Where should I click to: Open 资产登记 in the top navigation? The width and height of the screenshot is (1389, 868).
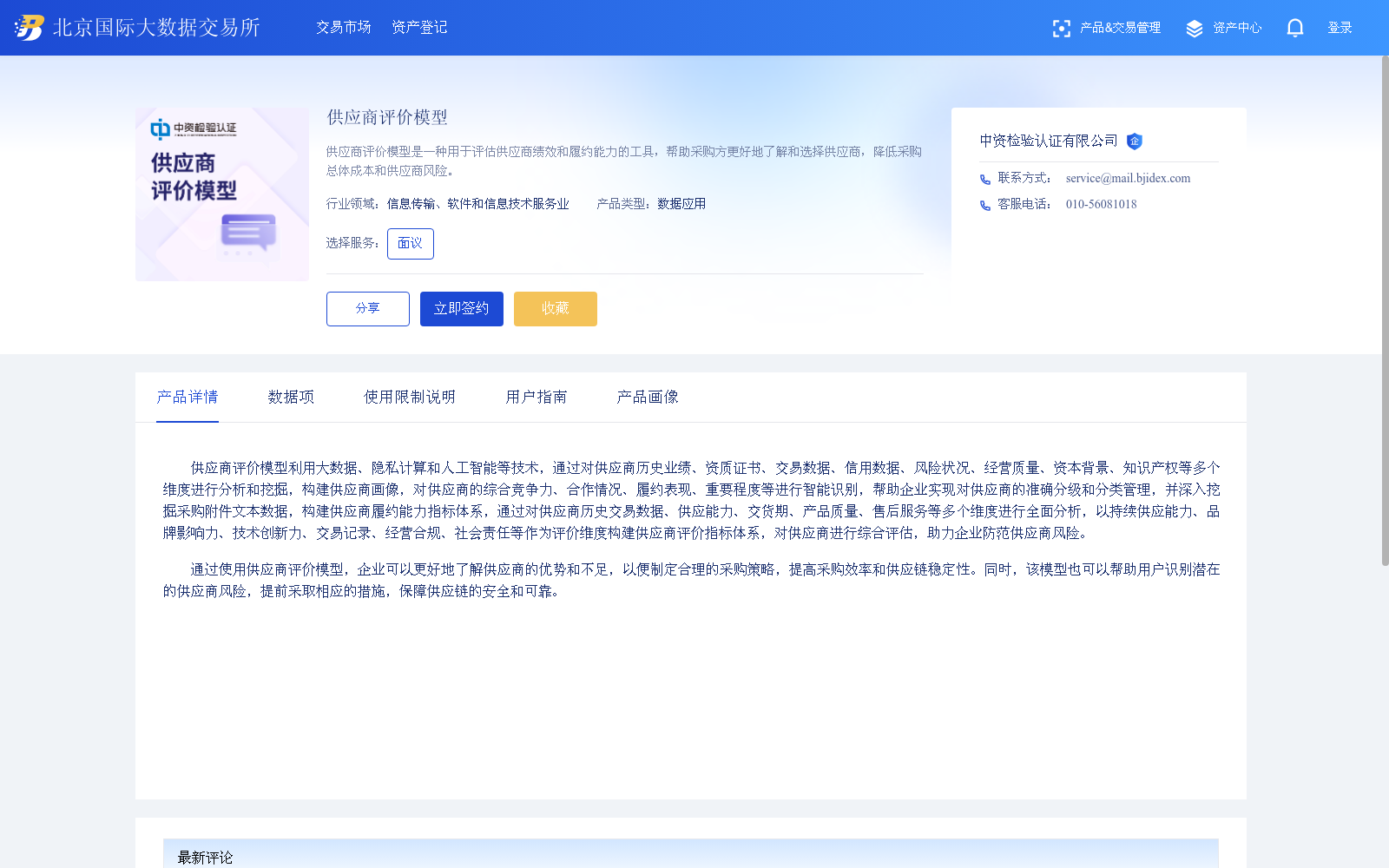(x=419, y=28)
